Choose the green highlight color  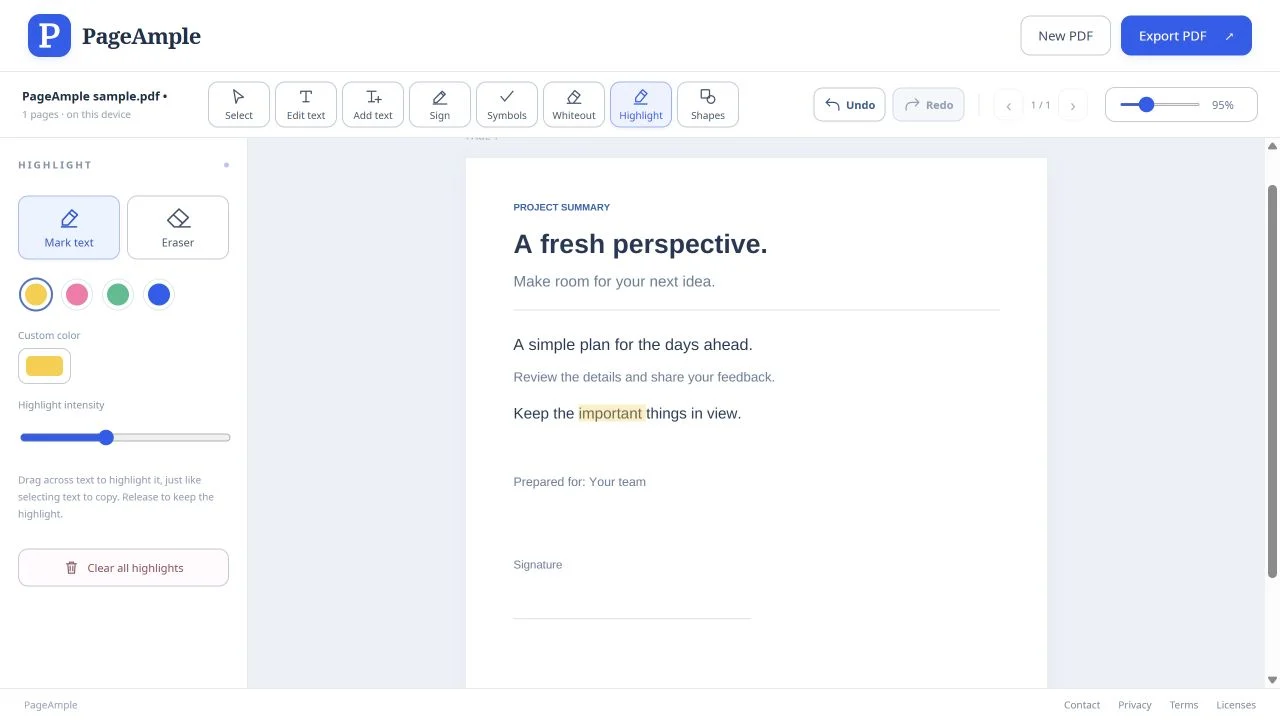(118, 294)
